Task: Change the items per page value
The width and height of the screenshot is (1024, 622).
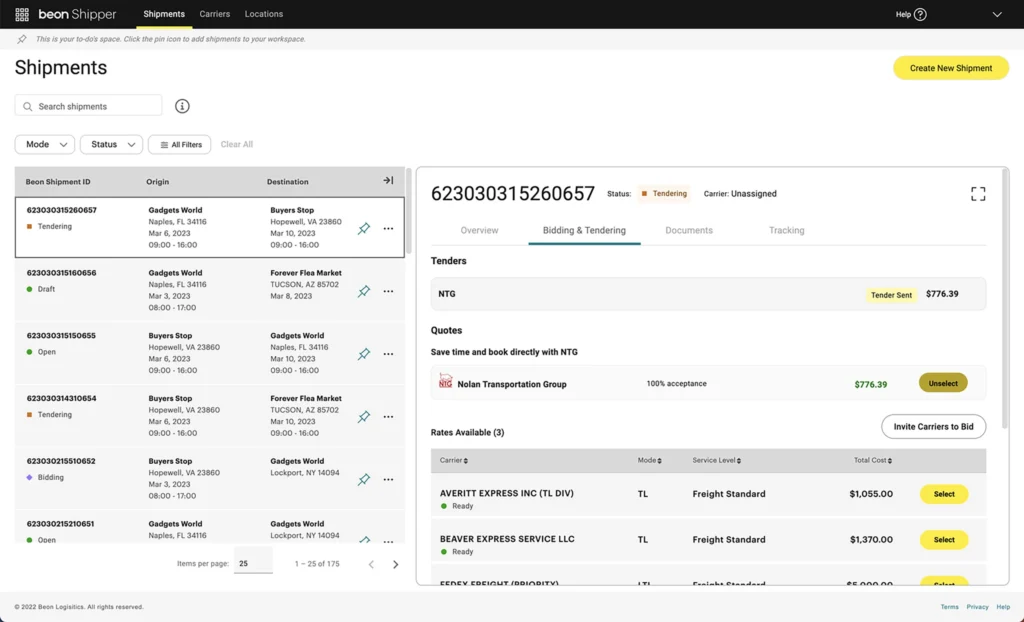Action: [x=253, y=563]
